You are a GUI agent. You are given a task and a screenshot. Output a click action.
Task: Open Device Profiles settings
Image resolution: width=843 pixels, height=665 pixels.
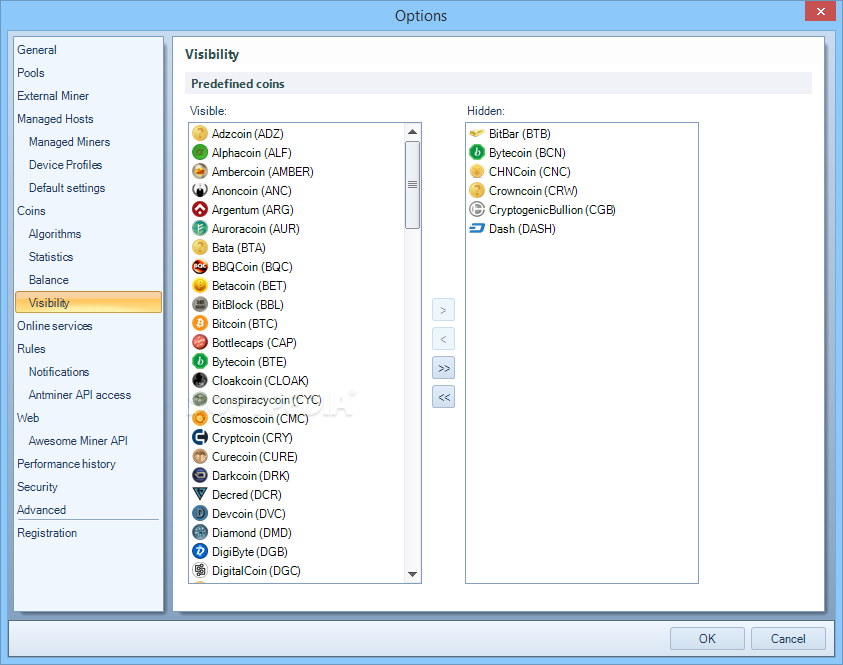(66, 165)
